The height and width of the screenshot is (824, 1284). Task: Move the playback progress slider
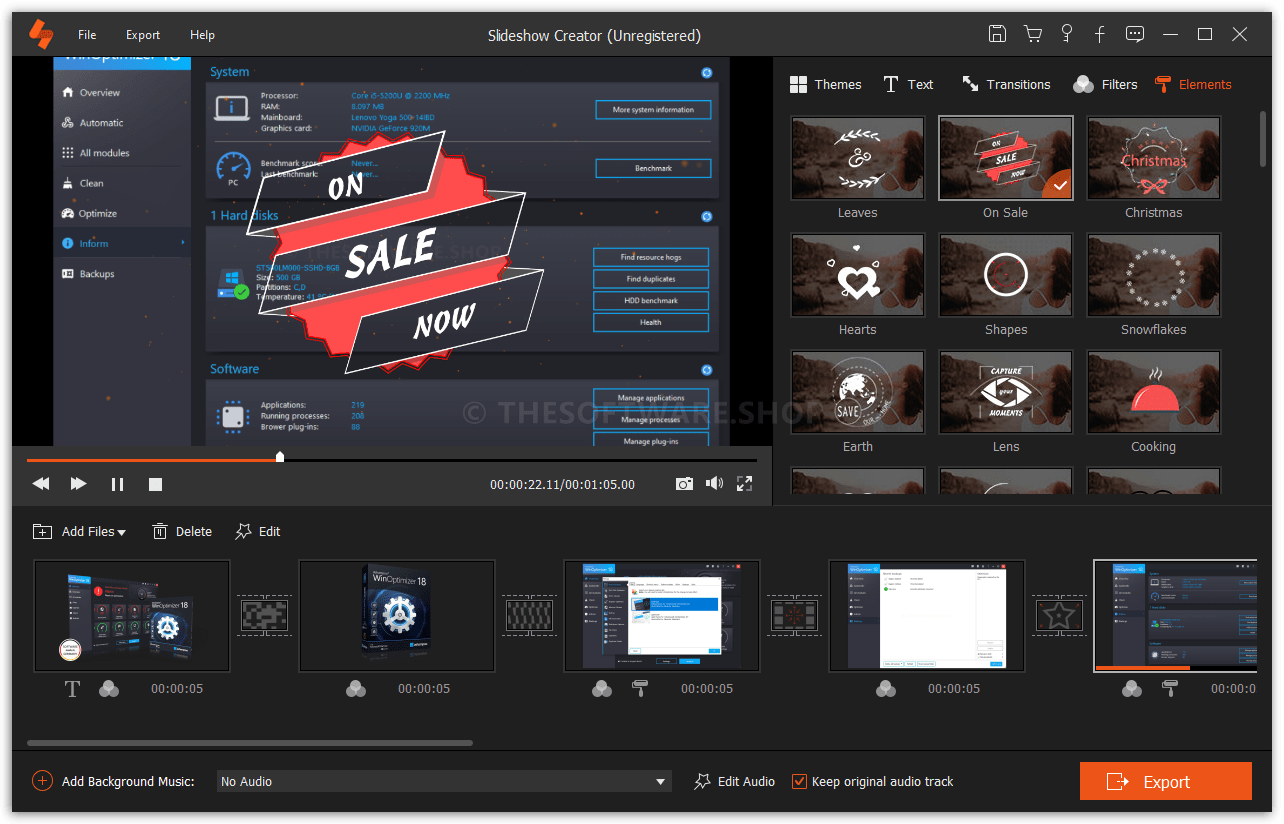[x=280, y=457]
